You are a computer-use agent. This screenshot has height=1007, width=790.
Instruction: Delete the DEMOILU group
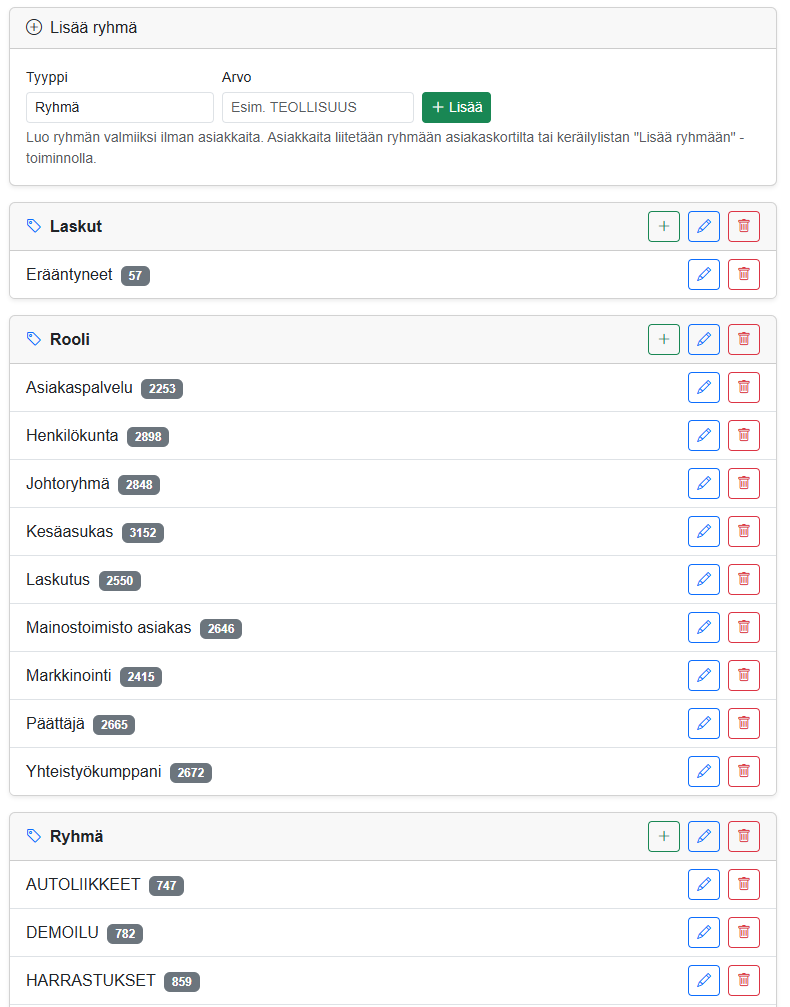pyautogui.click(x=744, y=933)
